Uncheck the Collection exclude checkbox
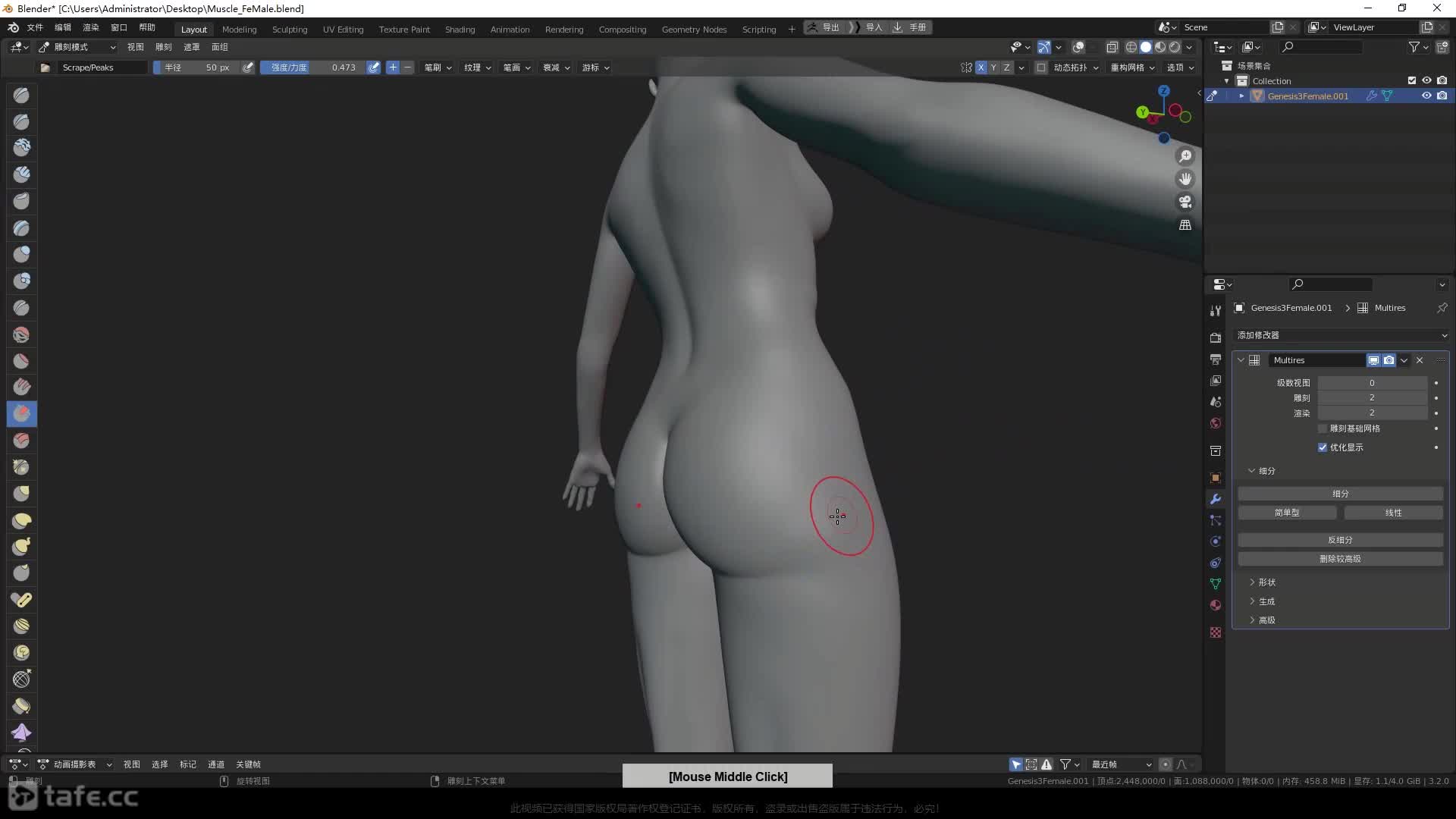 point(1412,80)
